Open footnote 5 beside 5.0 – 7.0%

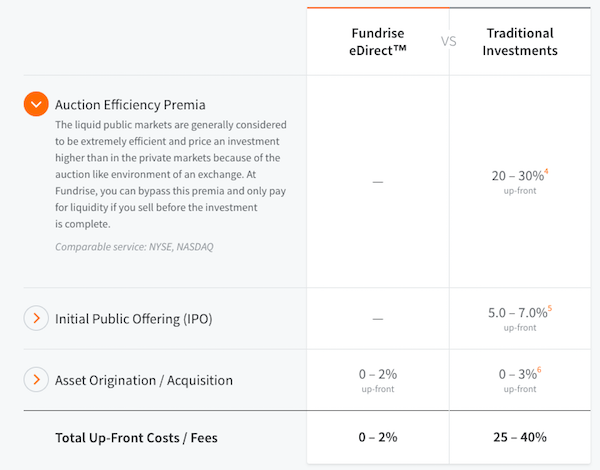(550, 308)
